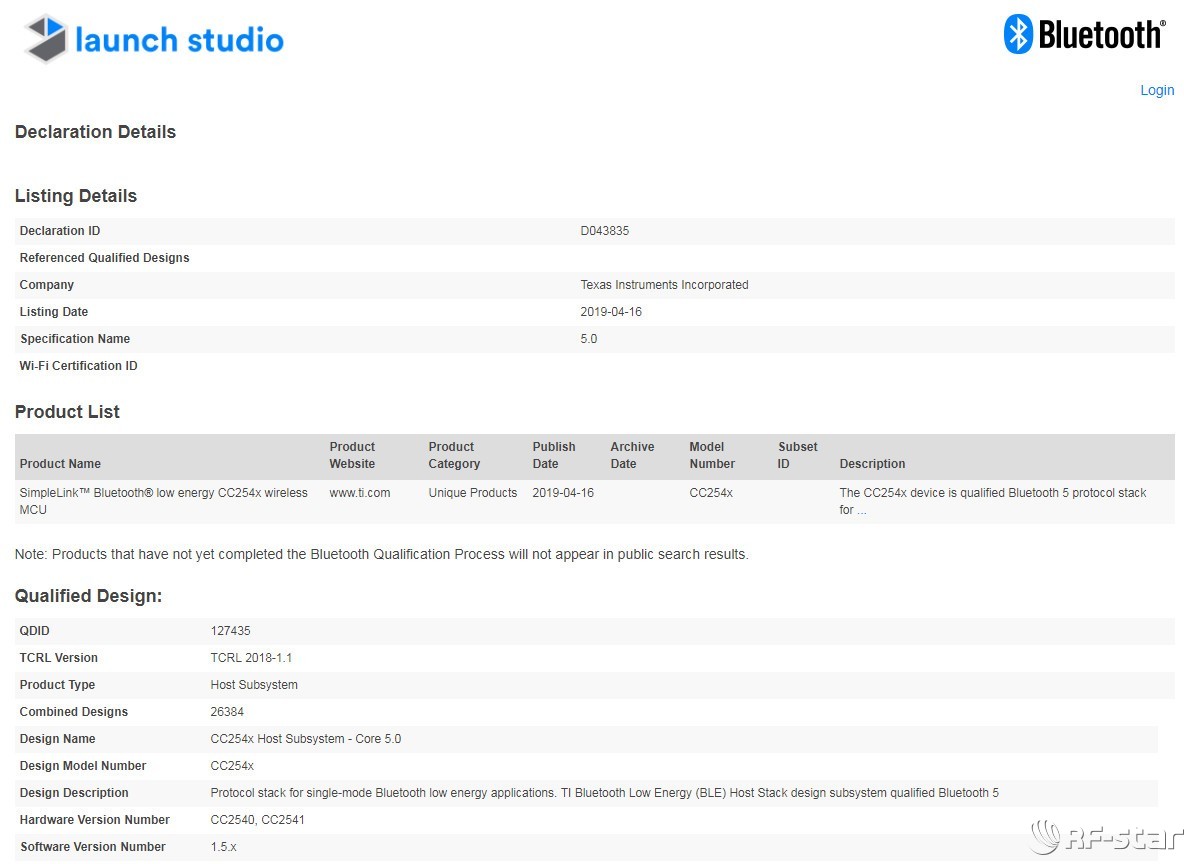This screenshot has height=864, width=1184.
Task: Click the Product Category column header
Action: coord(454,455)
